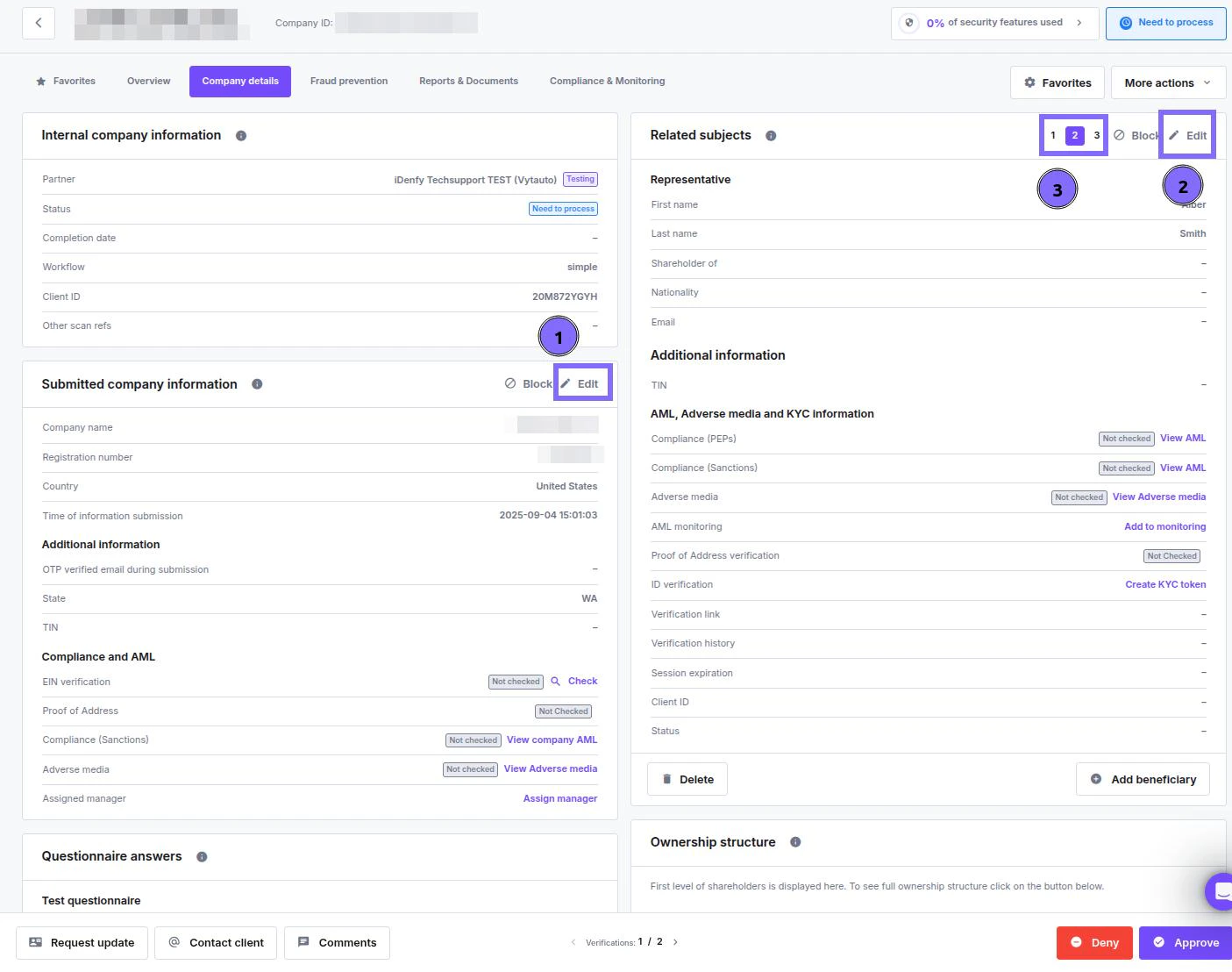Click submission time 2025-09-04 15:01:03
1232x972 pixels.
click(548, 516)
